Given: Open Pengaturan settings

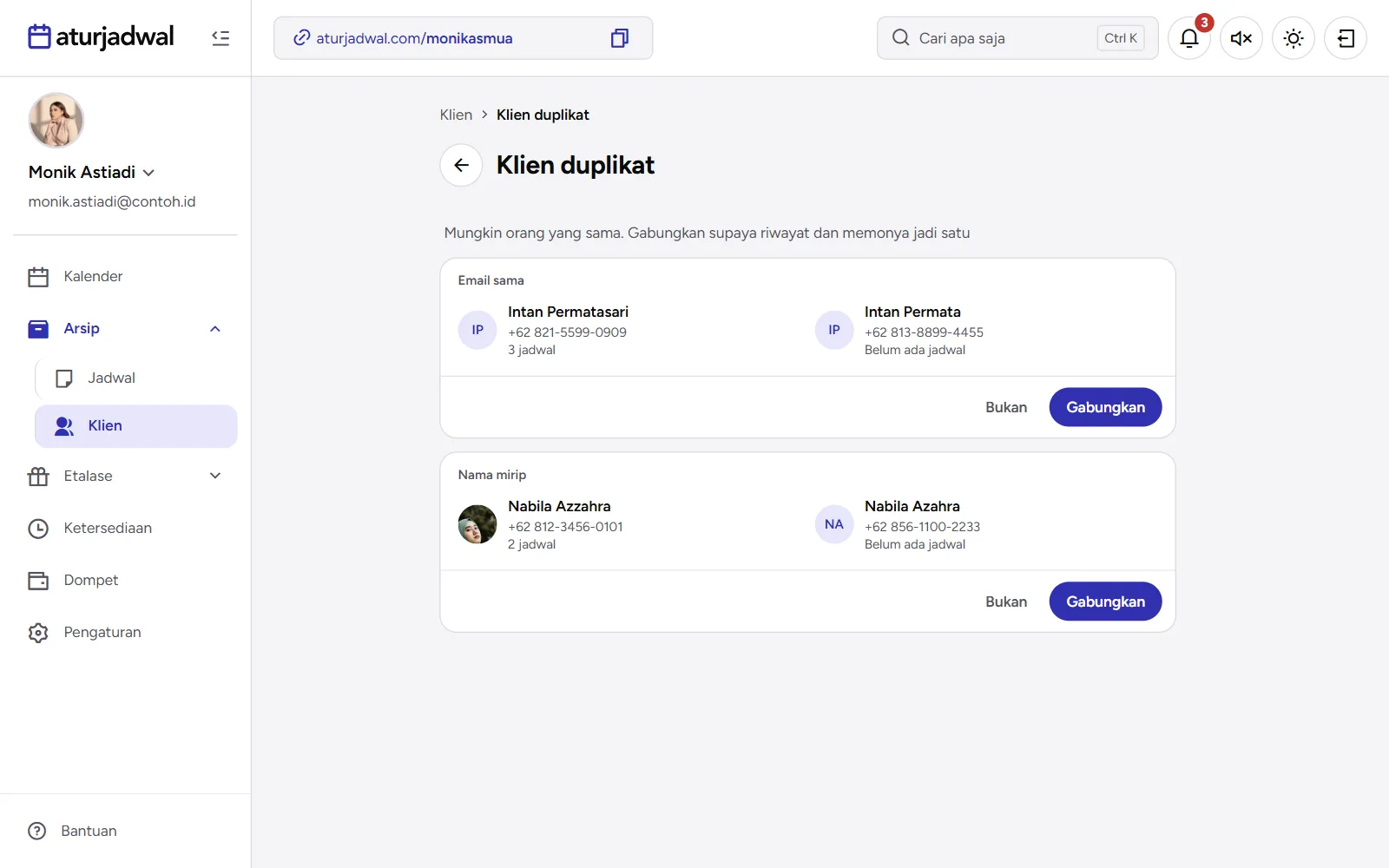Looking at the screenshot, I should [x=126, y=632].
